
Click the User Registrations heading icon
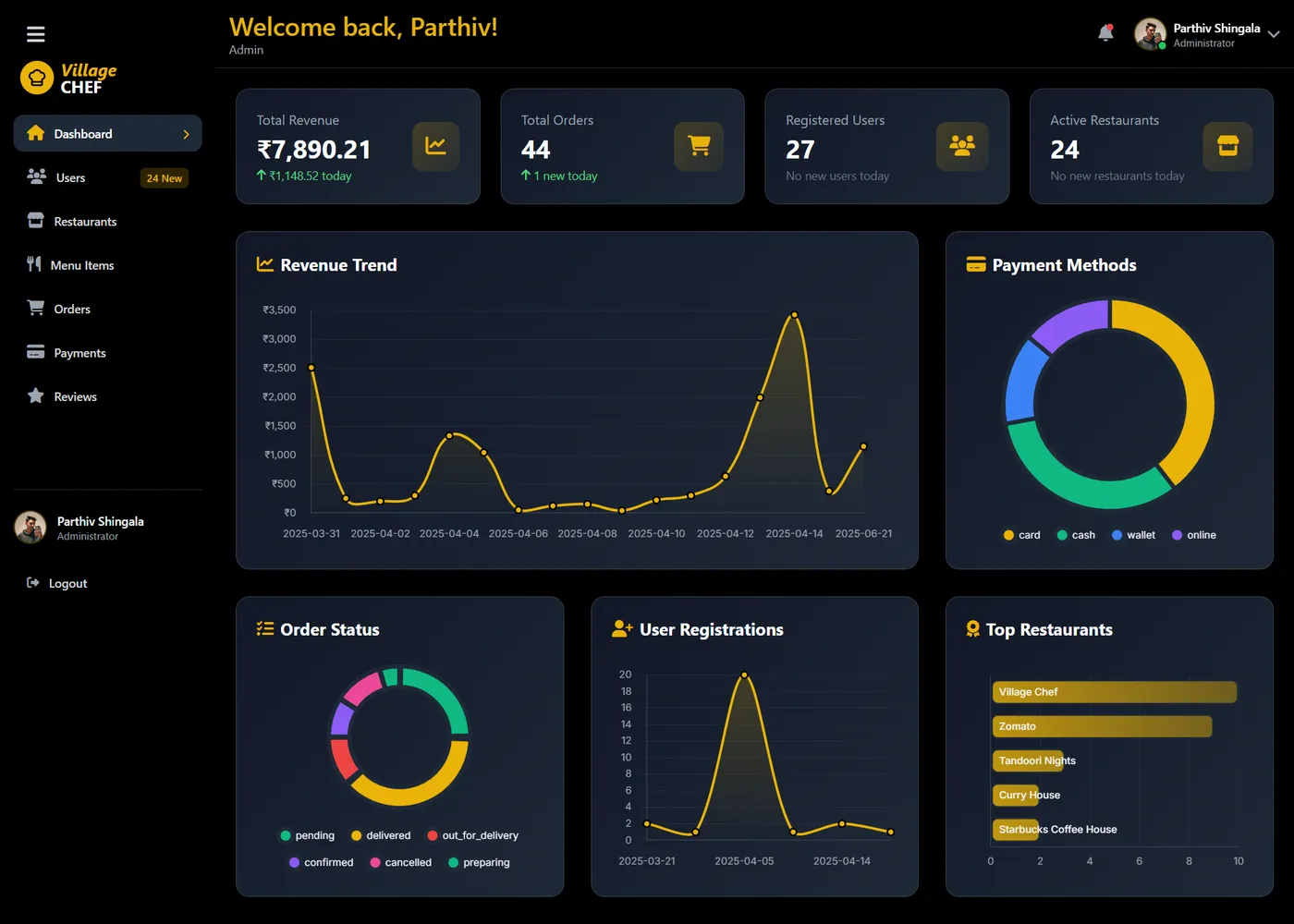[622, 629]
